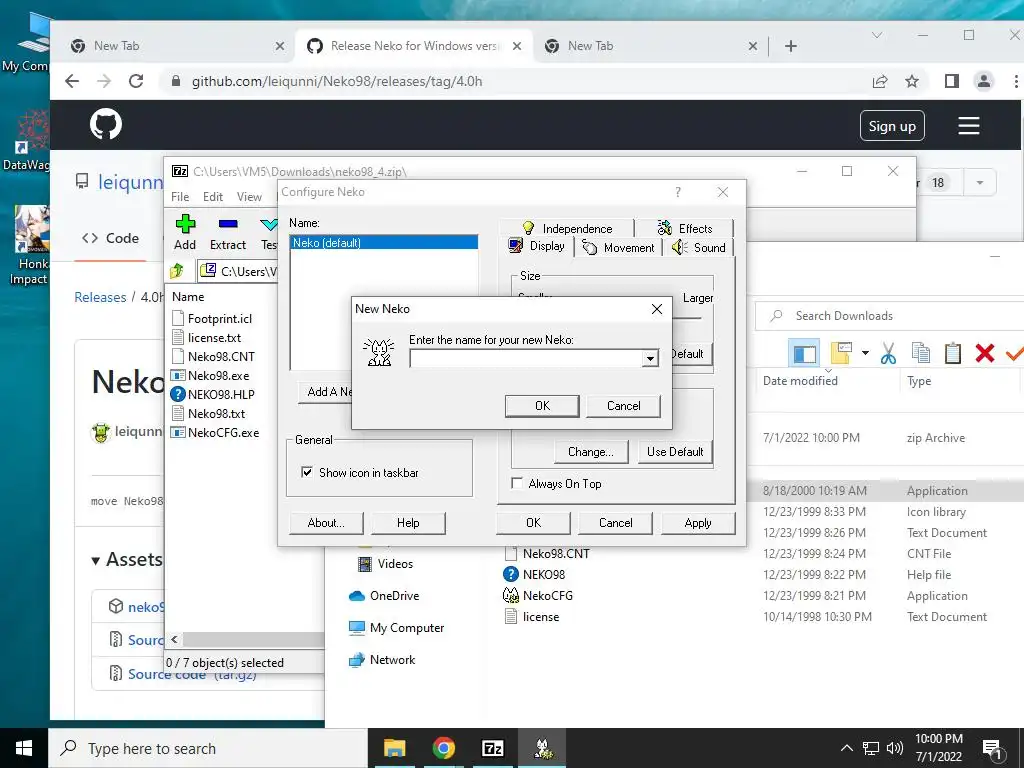This screenshot has width=1024, height=768.
Task: Go back in Chrome
Action: (72, 81)
